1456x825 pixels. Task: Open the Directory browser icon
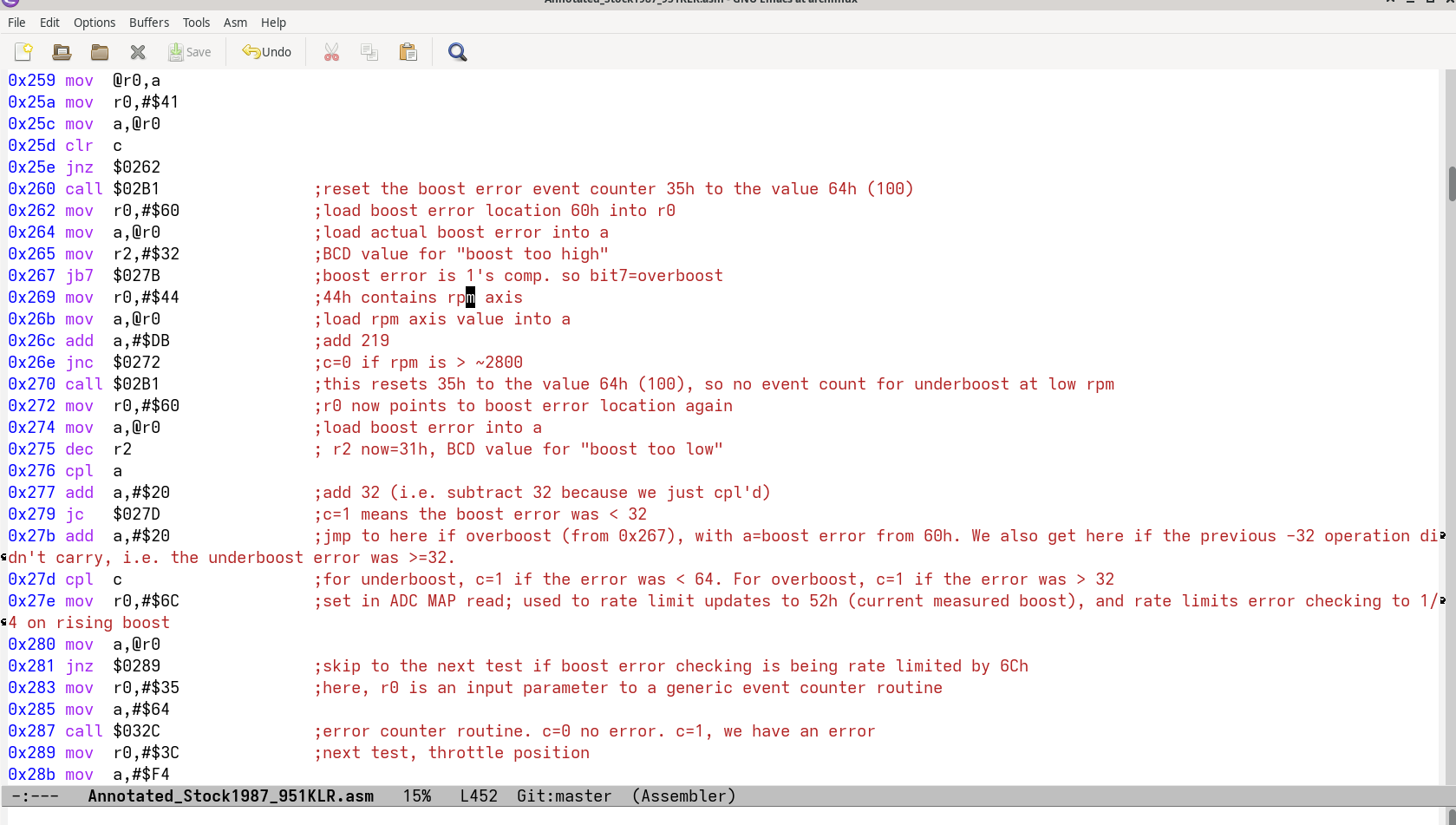[x=100, y=52]
